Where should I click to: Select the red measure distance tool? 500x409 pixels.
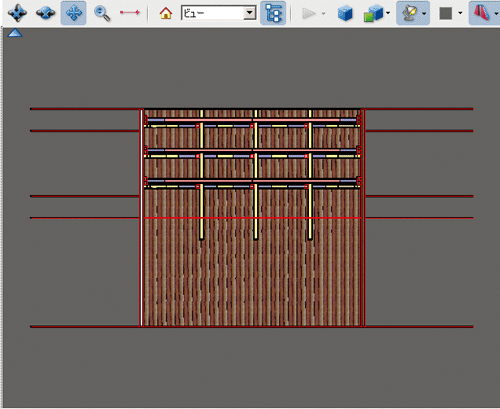pyautogui.click(x=130, y=13)
